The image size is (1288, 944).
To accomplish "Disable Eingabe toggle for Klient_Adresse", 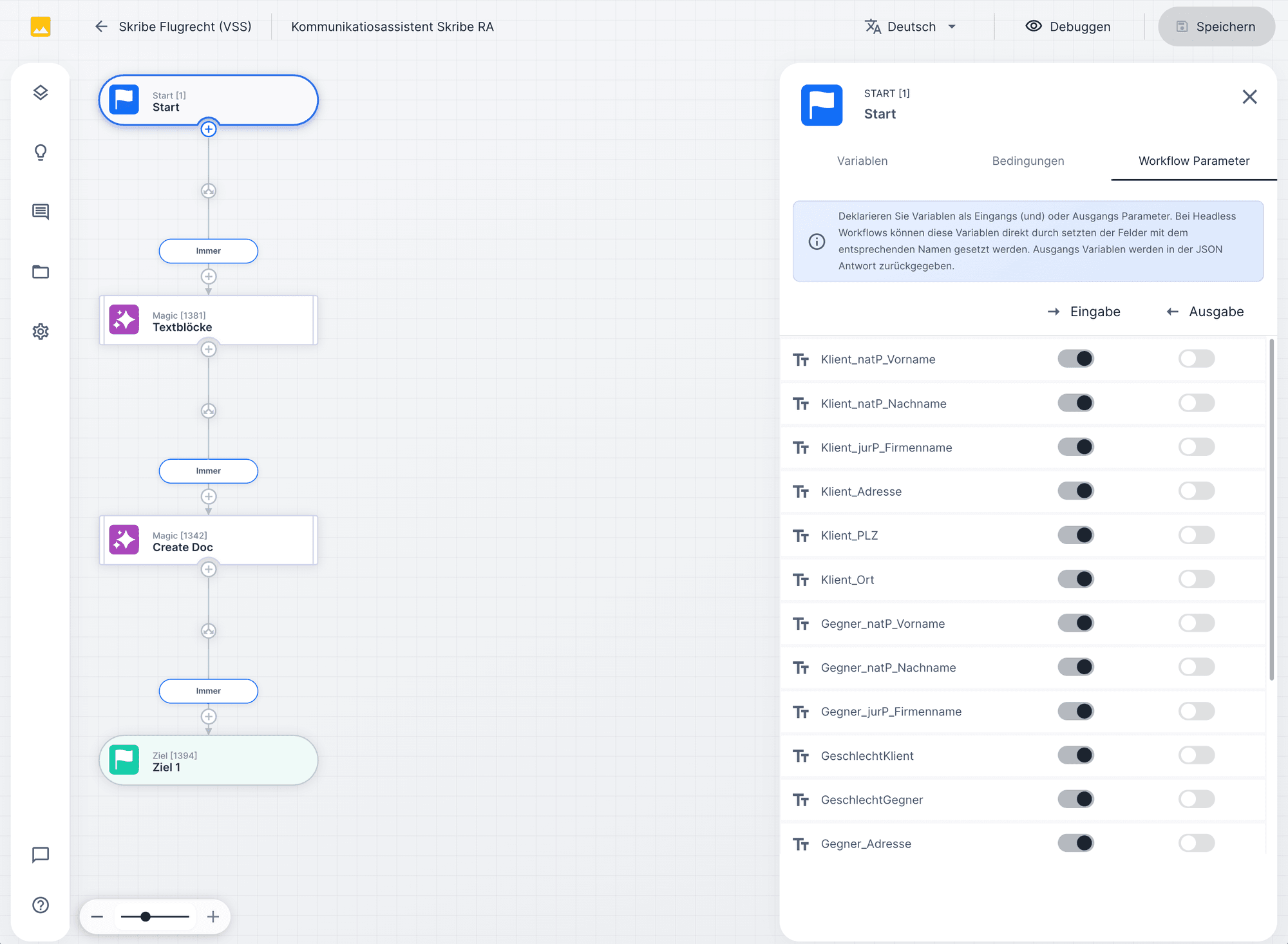I will pyautogui.click(x=1076, y=491).
